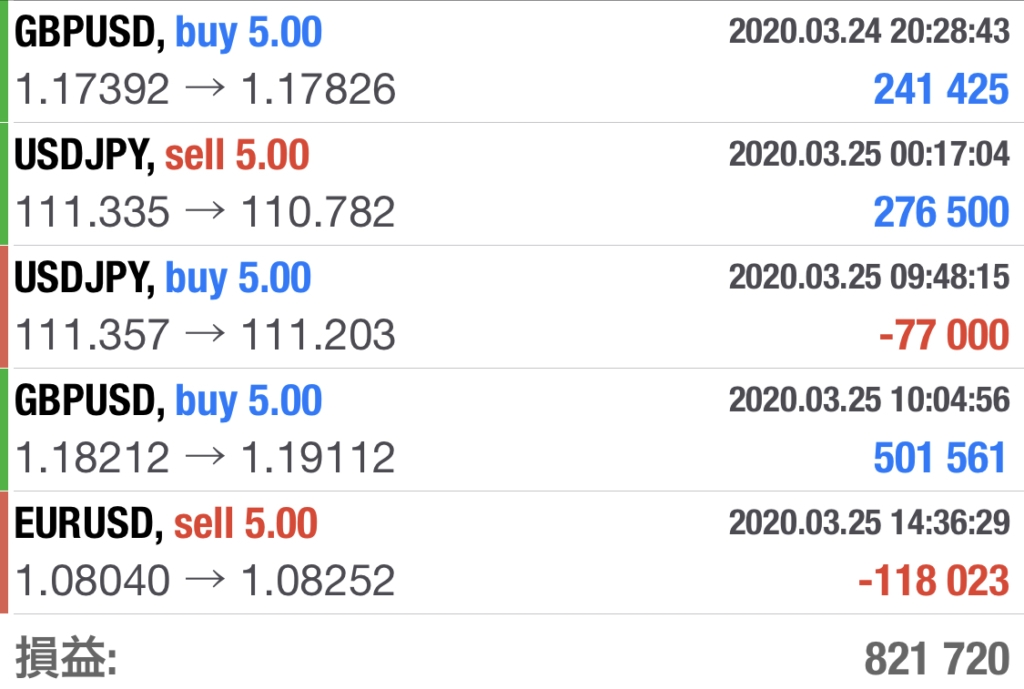Tap the 111.335 → 110.782 price range
Viewport: 1024px width, 689px height.
point(205,212)
